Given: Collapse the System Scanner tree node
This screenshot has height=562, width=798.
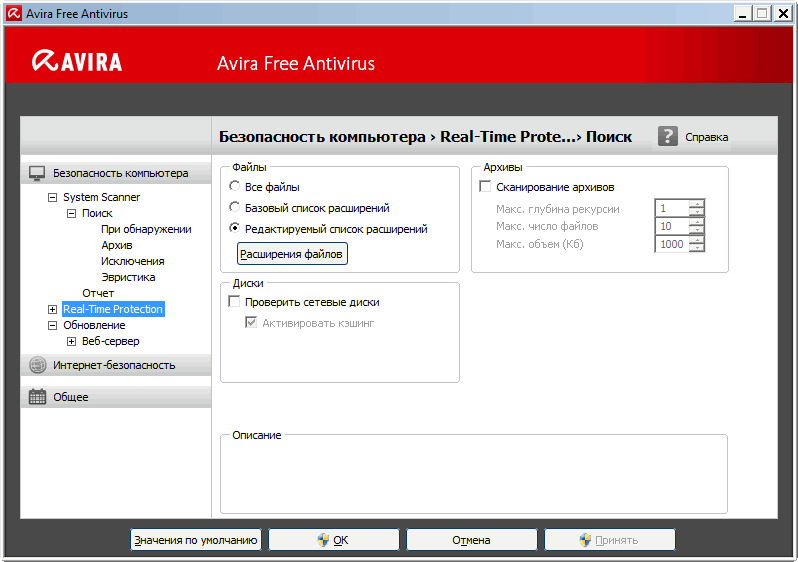Looking at the screenshot, I should click(x=53, y=198).
